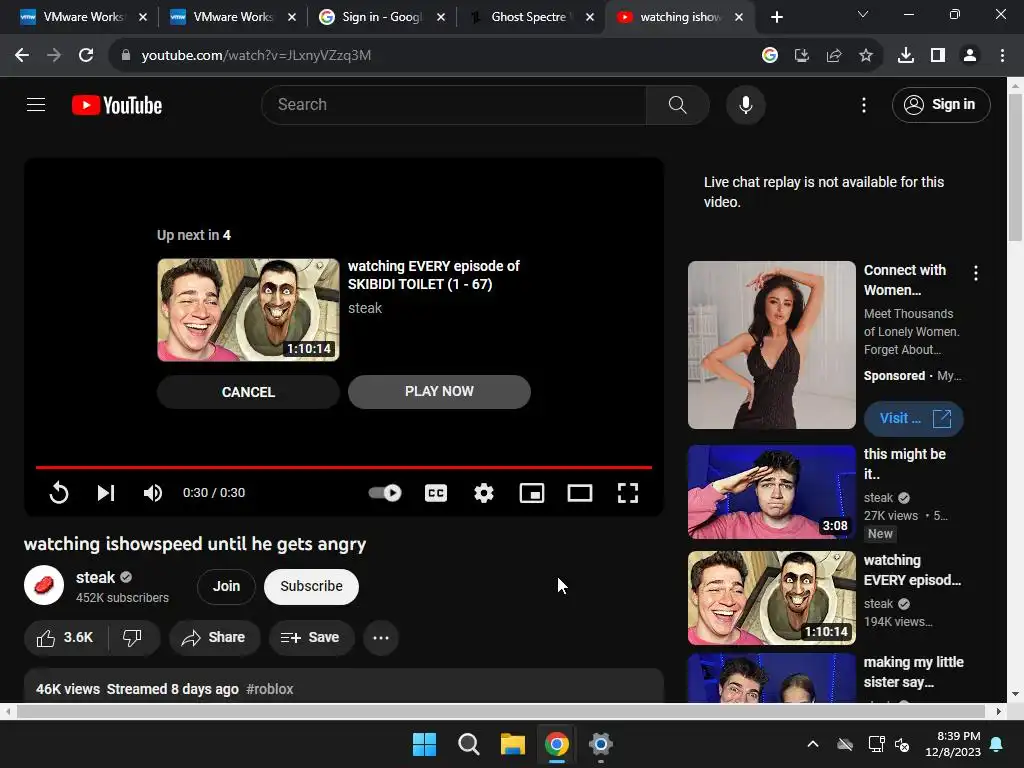
Task: Open Chrome's three-dot menu
Action: pyautogui.click(x=1002, y=56)
